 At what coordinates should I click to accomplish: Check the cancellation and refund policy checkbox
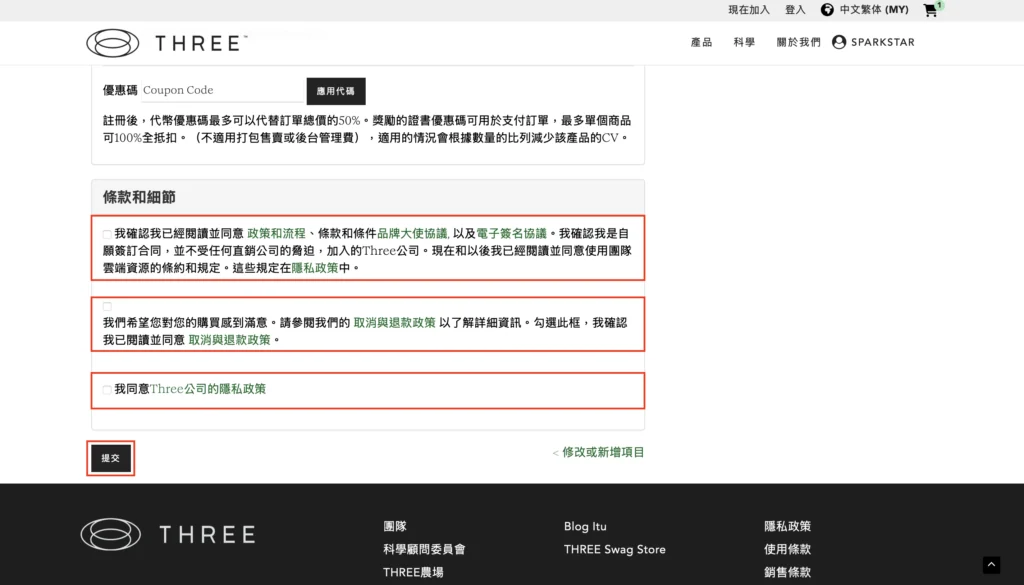(x=107, y=306)
